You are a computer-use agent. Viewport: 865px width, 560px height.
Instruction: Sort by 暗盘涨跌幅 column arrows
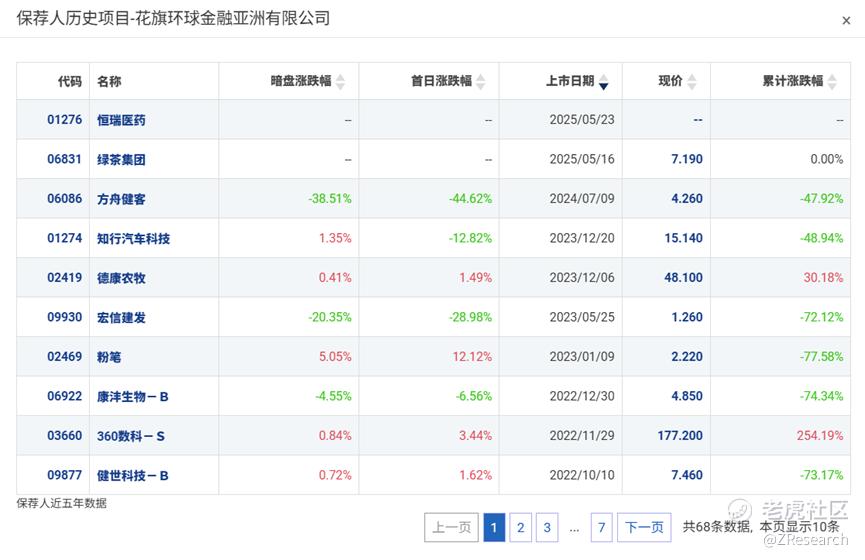[x=340, y=82]
